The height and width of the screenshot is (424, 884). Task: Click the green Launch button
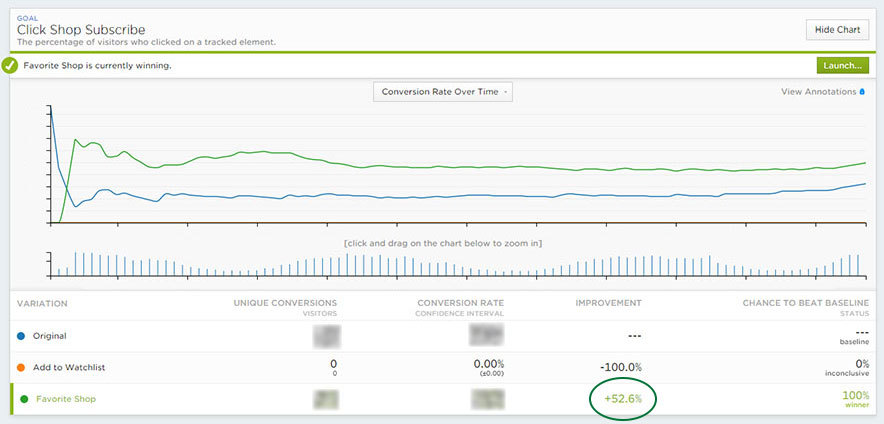842,65
